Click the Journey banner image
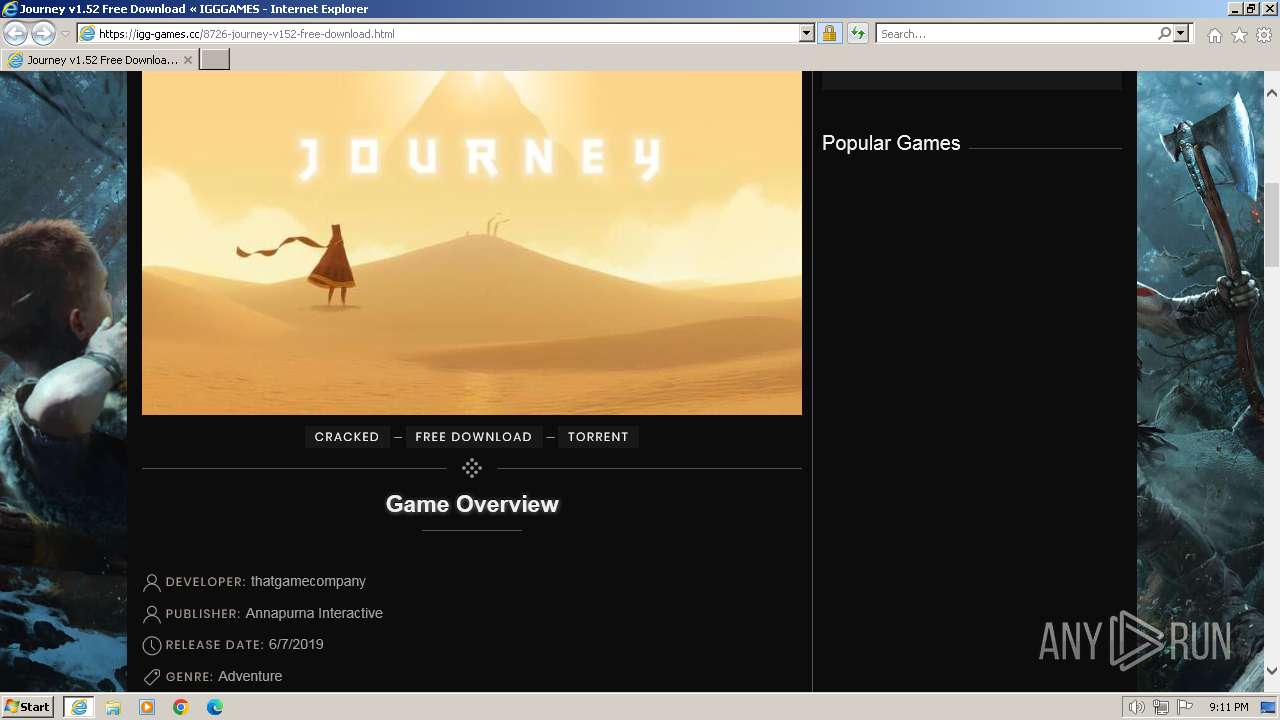This screenshot has height=720, width=1280. click(472, 243)
